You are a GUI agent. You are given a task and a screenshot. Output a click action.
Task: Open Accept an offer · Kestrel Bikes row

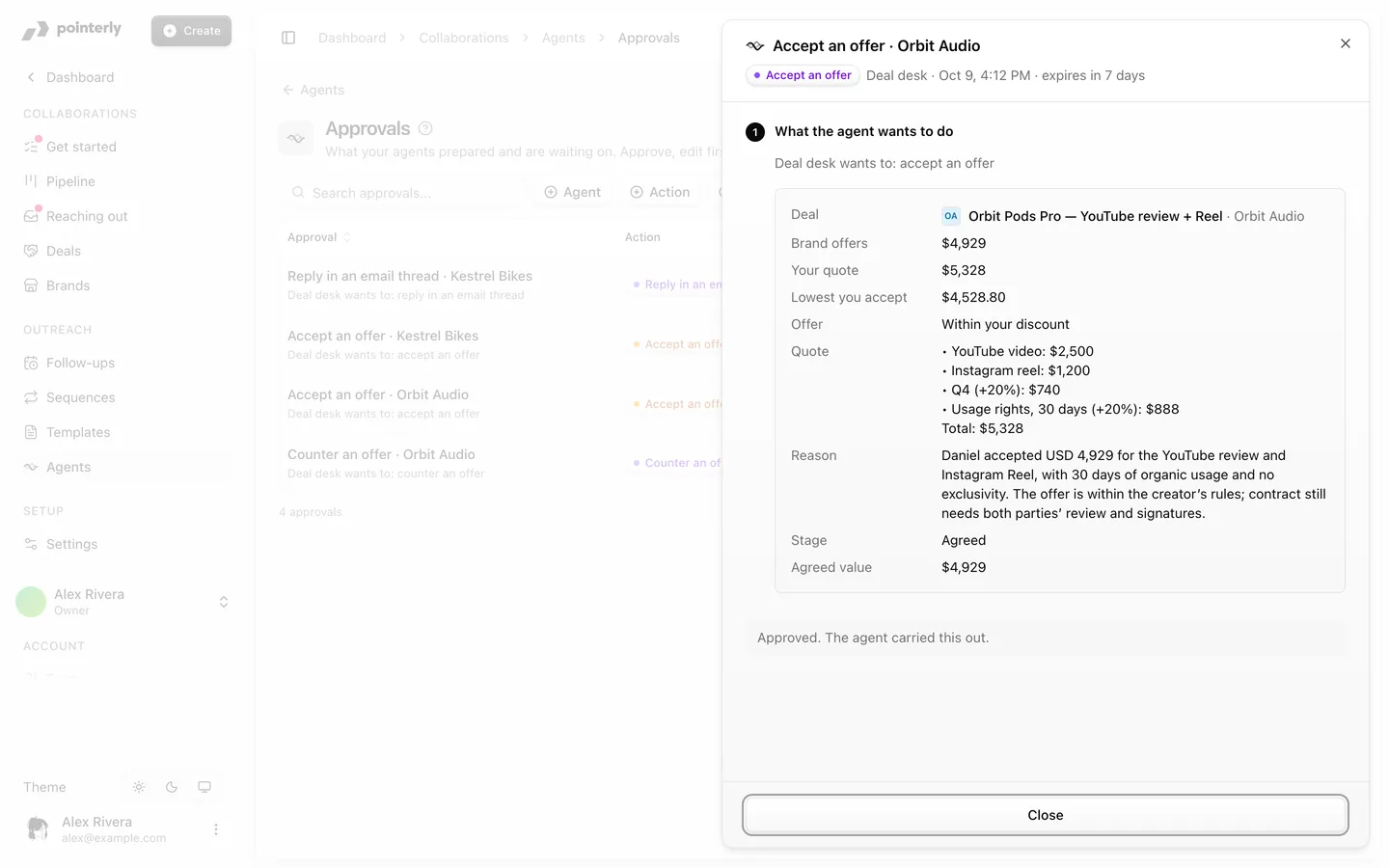pos(502,344)
